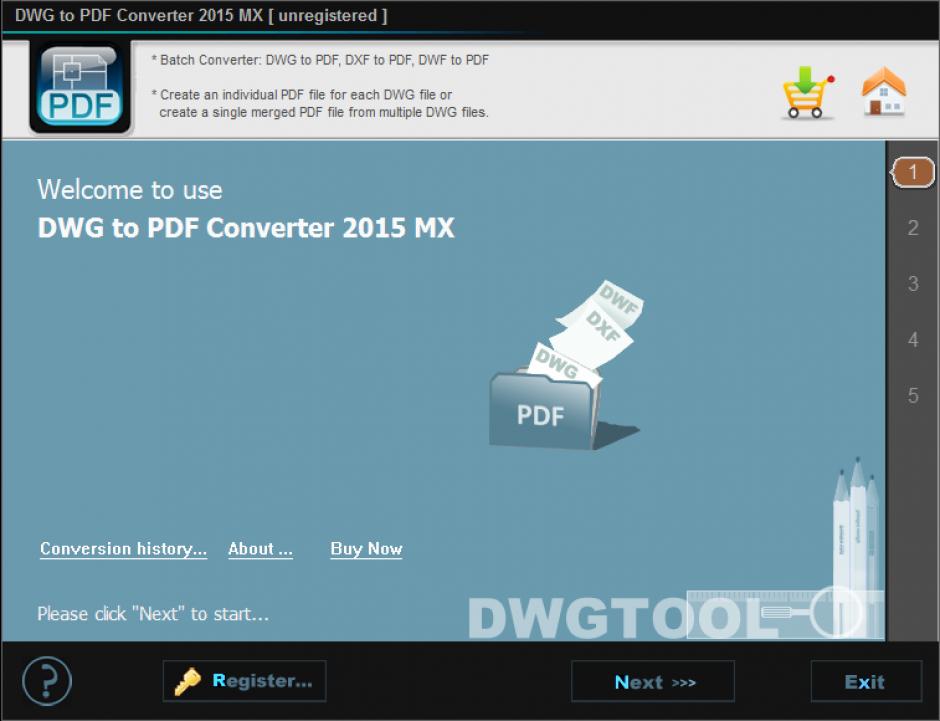The height and width of the screenshot is (721, 940).
Task: Click Next to start conversion
Action: coord(653,682)
